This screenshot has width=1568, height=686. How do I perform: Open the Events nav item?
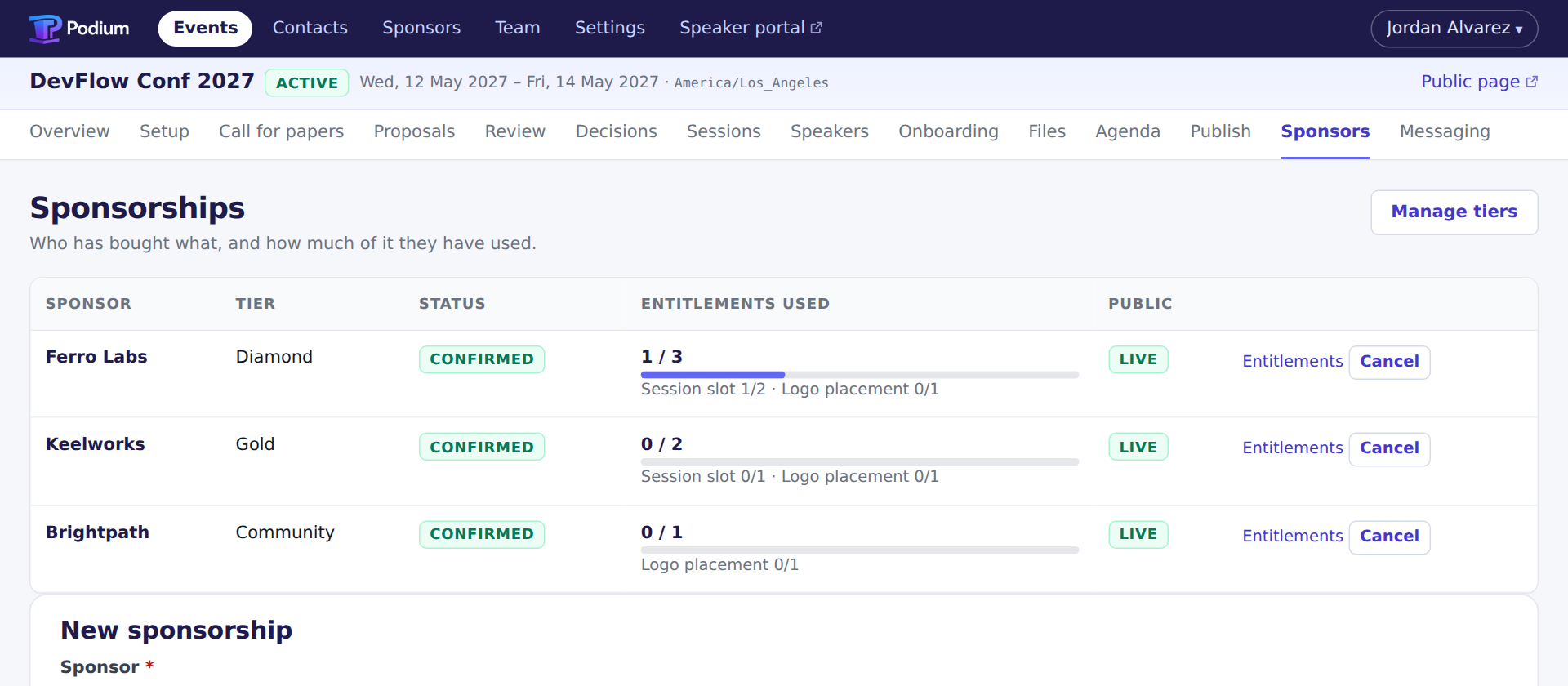(205, 28)
